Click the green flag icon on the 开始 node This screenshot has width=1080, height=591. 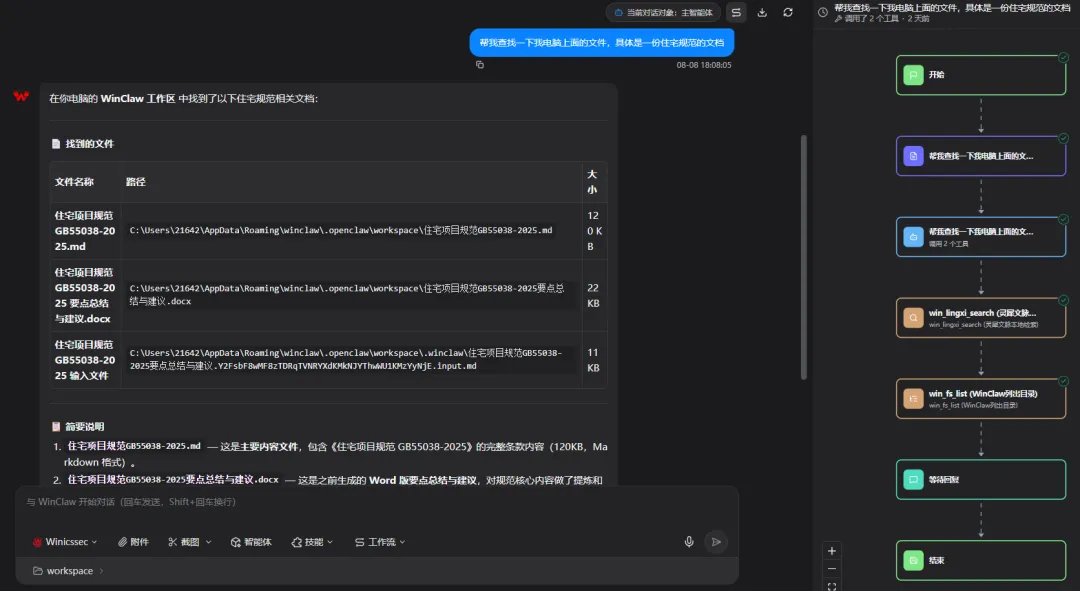[913, 75]
